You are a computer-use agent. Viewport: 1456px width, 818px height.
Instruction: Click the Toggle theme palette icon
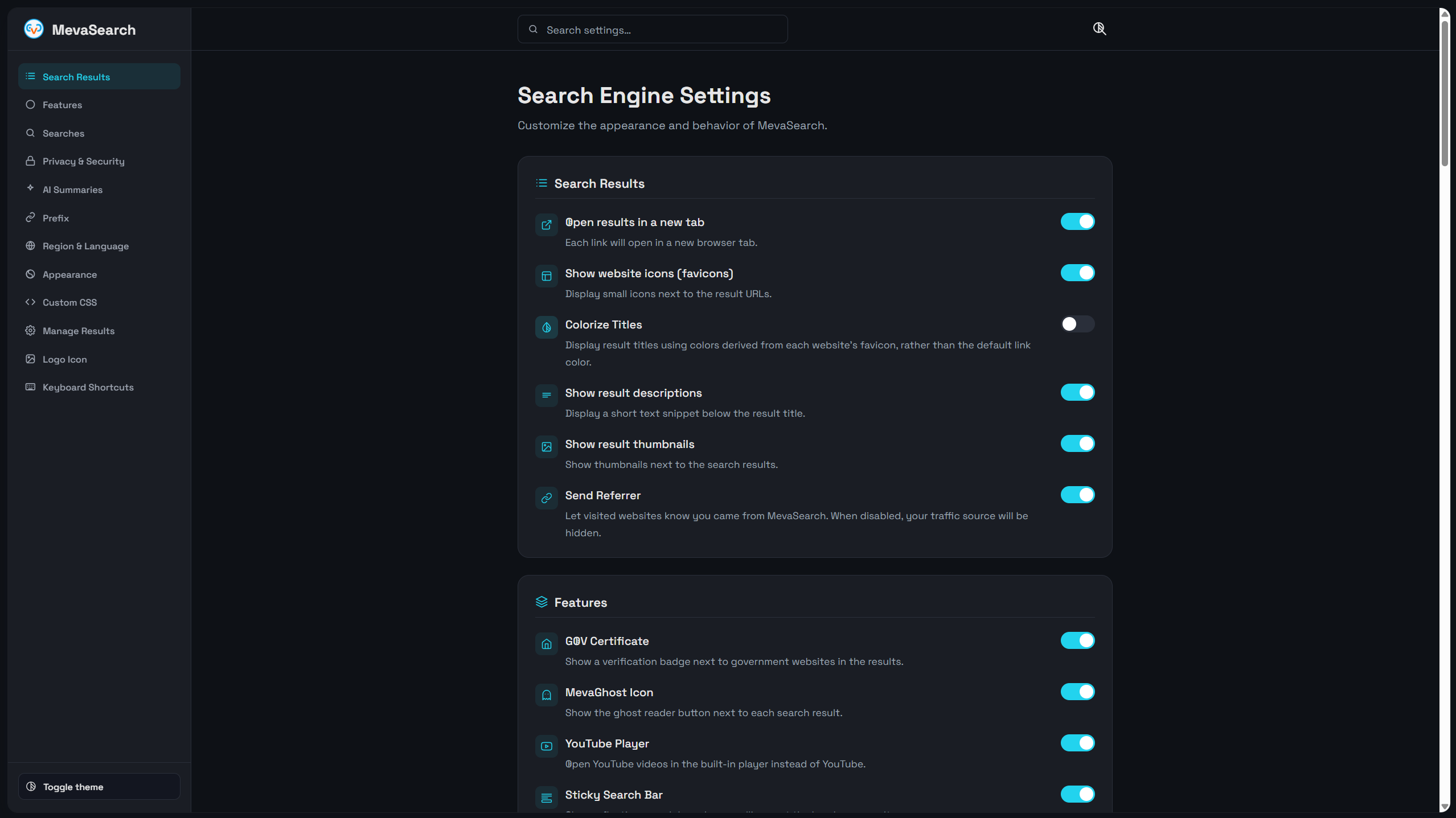pos(31,786)
